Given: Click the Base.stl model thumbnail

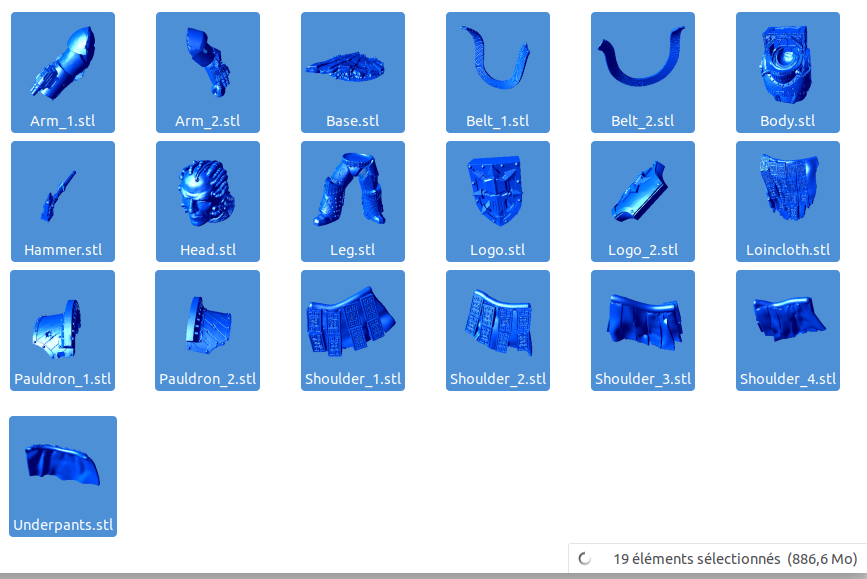Looking at the screenshot, I should (346, 67).
